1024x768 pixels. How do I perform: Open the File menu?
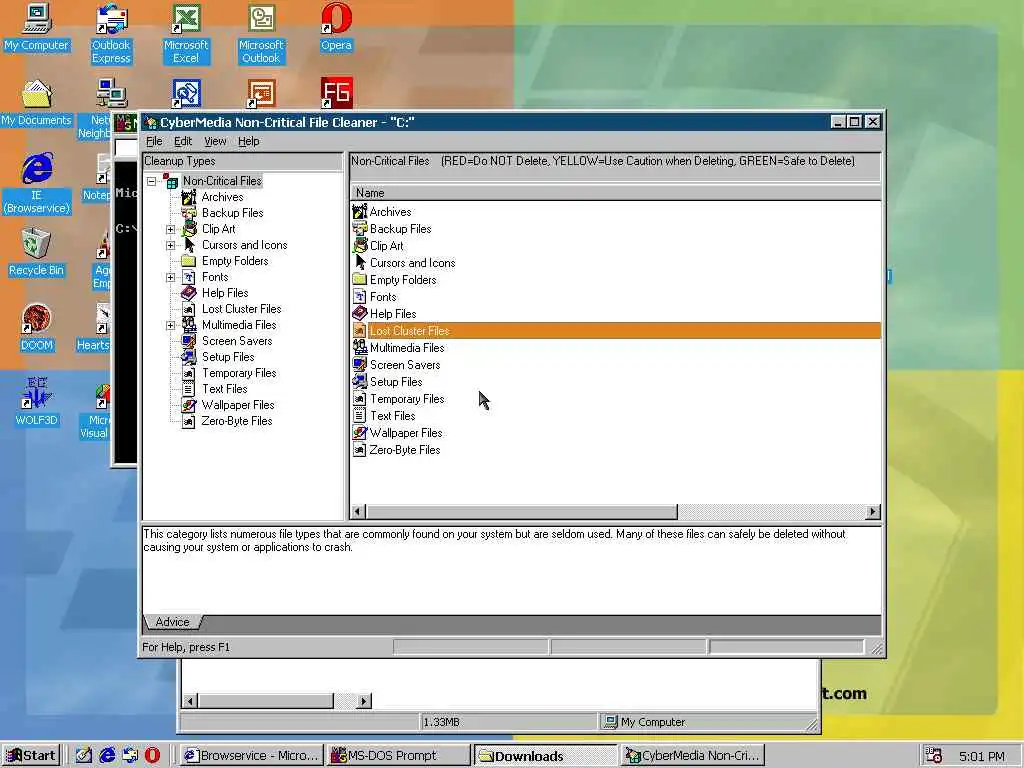pos(154,141)
